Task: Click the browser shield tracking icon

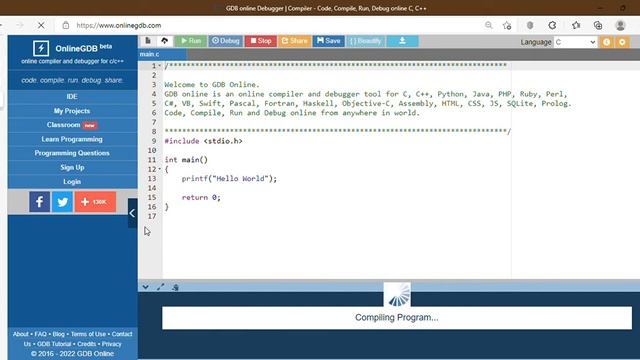Action: tap(530, 25)
